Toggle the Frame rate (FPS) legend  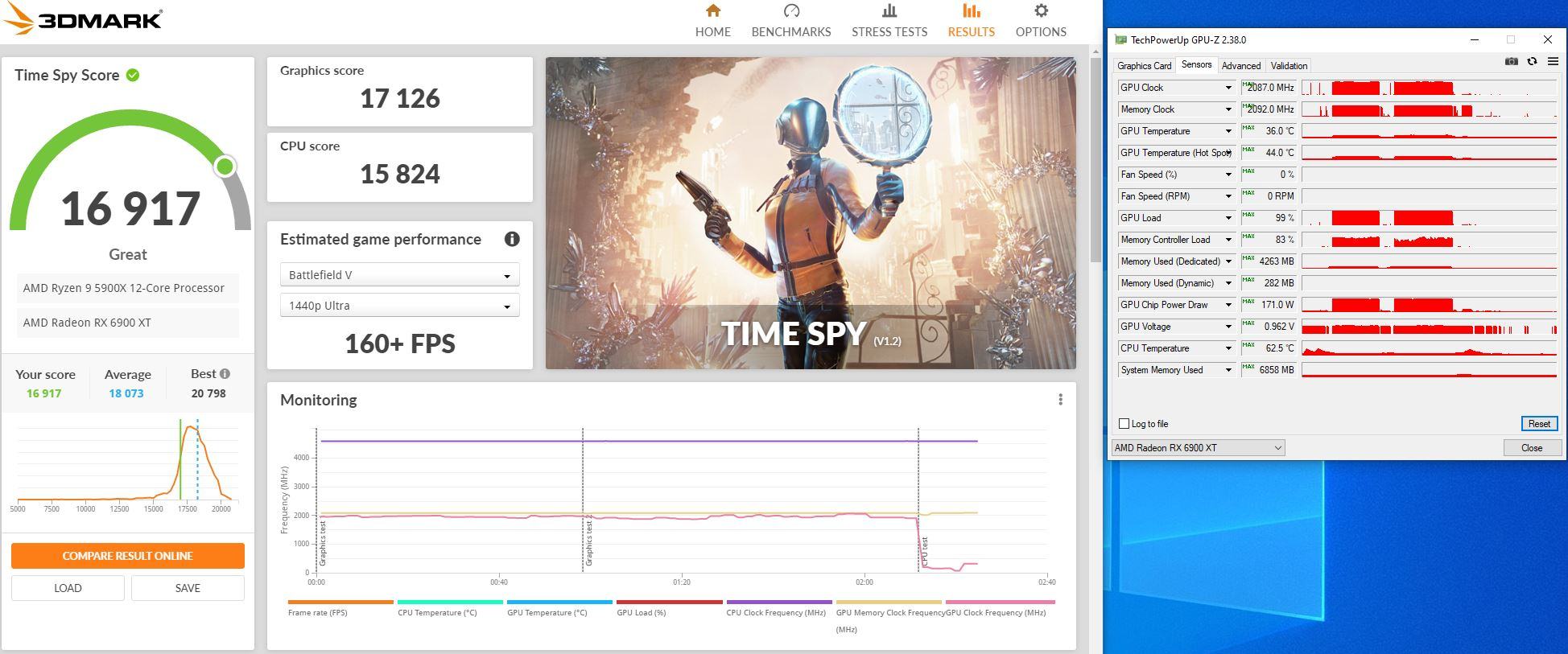coord(340,607)
